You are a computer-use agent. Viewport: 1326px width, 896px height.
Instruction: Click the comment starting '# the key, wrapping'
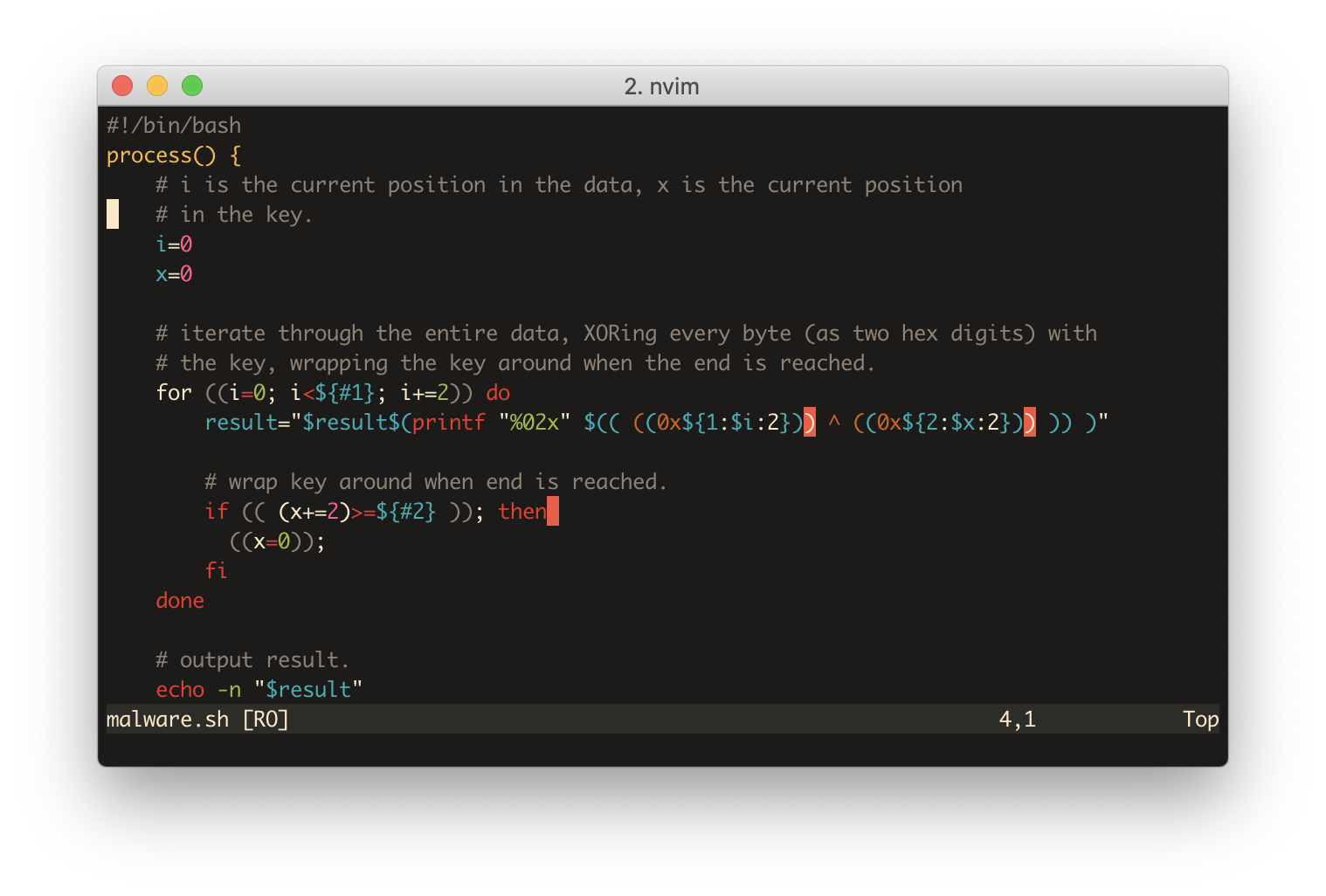tap(515, 363)
